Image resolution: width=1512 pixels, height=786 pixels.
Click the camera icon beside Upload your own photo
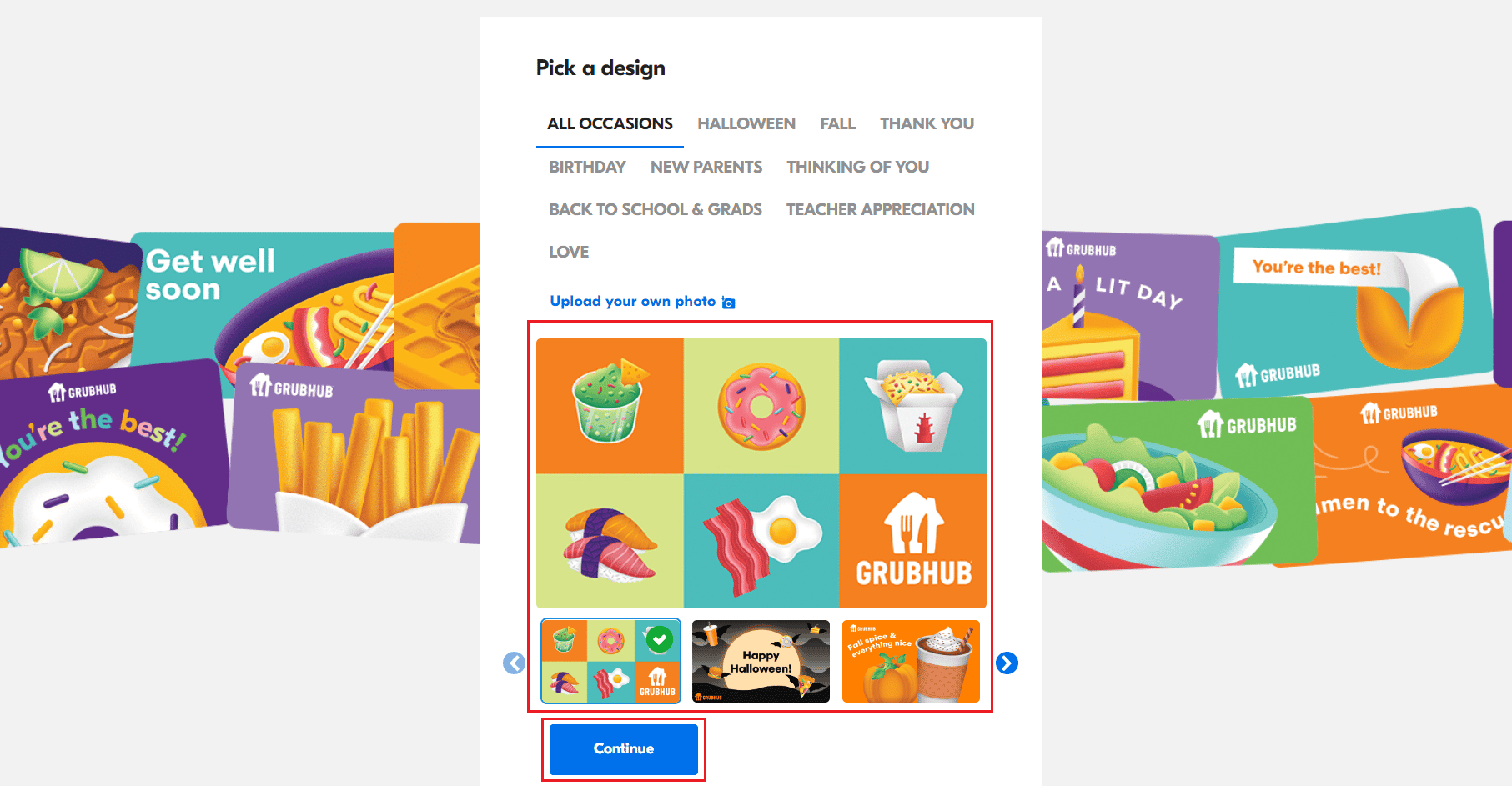click(x=728, y=303)
